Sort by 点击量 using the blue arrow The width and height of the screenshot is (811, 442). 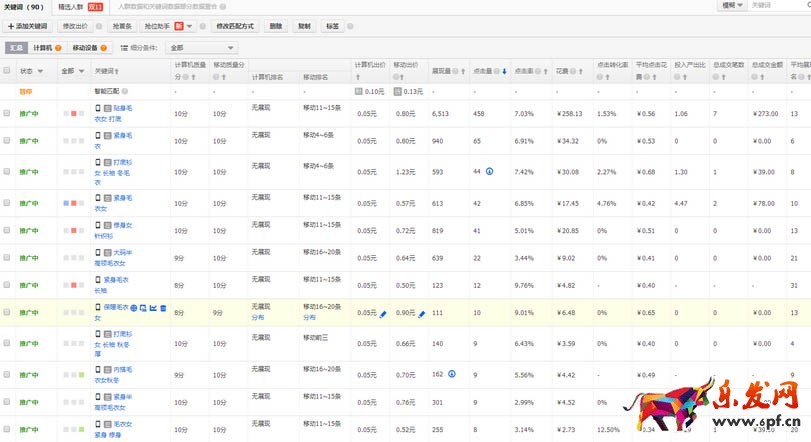click(504, 72)
